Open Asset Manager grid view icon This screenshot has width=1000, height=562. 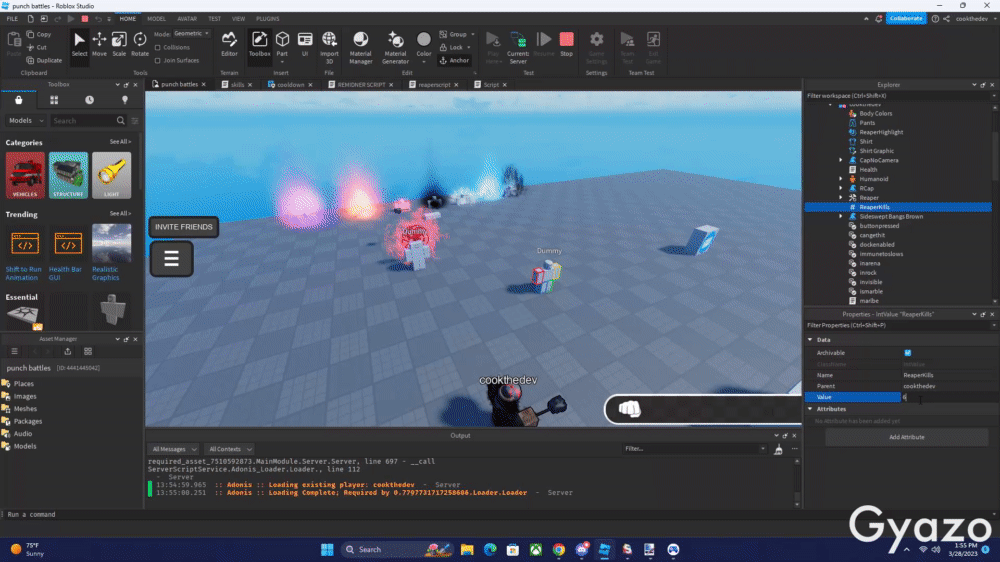click(88, 351)
